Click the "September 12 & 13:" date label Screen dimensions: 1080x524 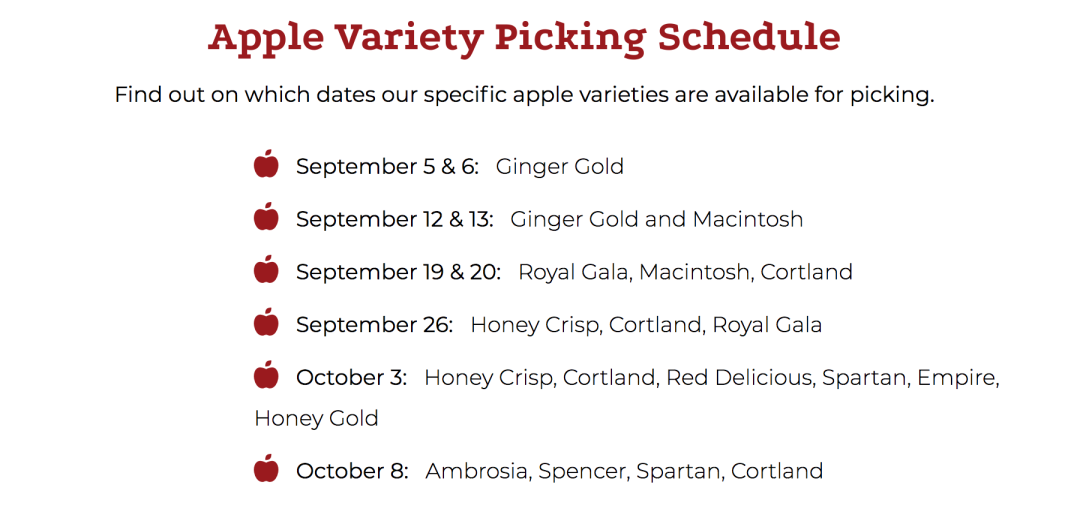(394, 219)
